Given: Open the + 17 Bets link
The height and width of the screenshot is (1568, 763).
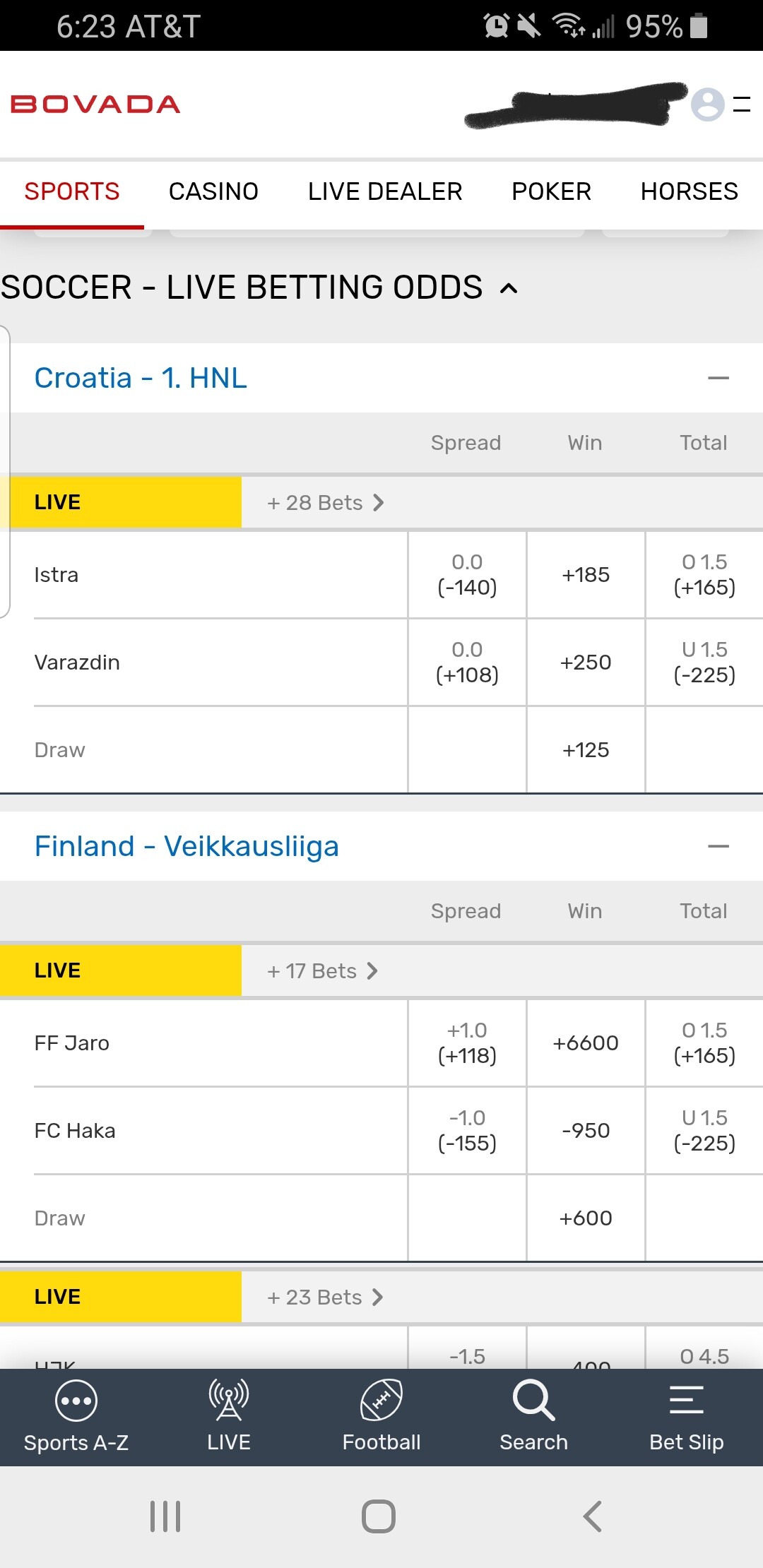Looking at the screenshot, I should point(323,971).
